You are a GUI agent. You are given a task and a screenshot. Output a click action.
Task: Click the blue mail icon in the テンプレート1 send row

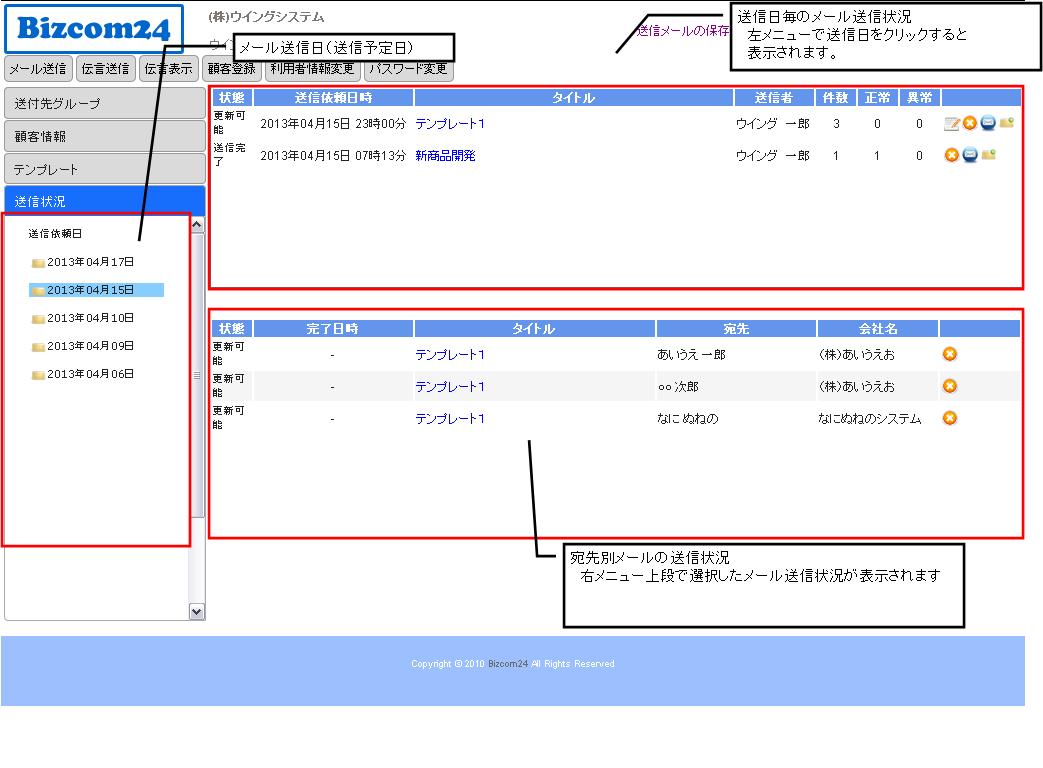pyautogui.click(x=987, y=123)
